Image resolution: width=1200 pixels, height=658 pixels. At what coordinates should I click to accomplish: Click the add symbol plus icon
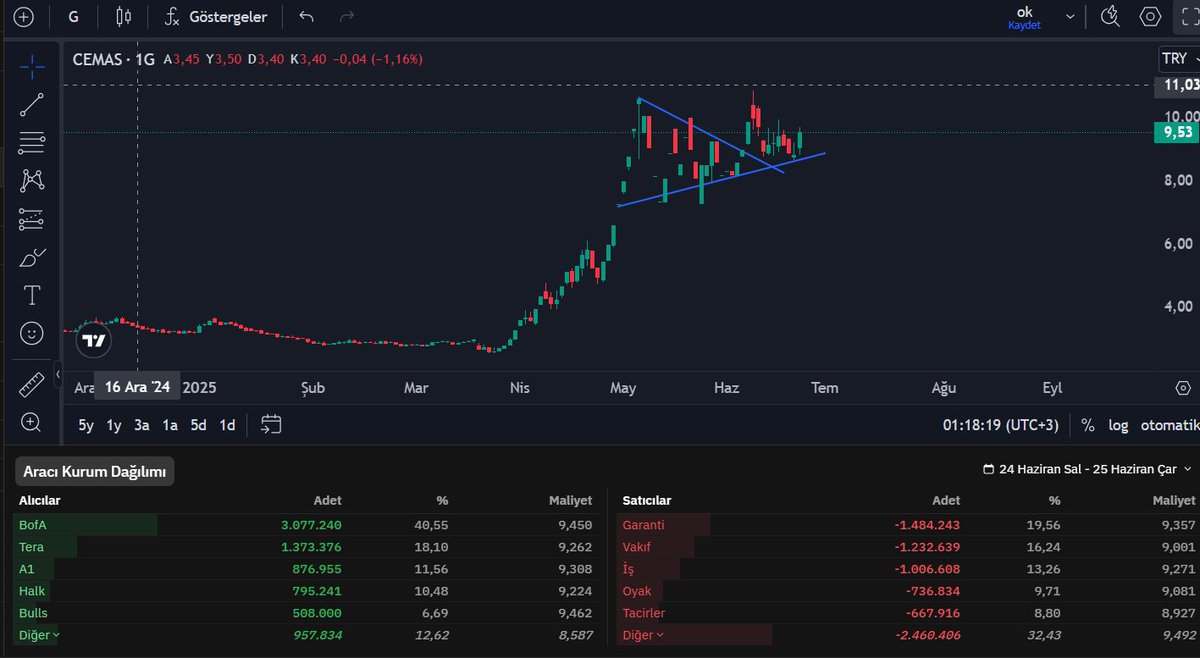pos(23,17)
